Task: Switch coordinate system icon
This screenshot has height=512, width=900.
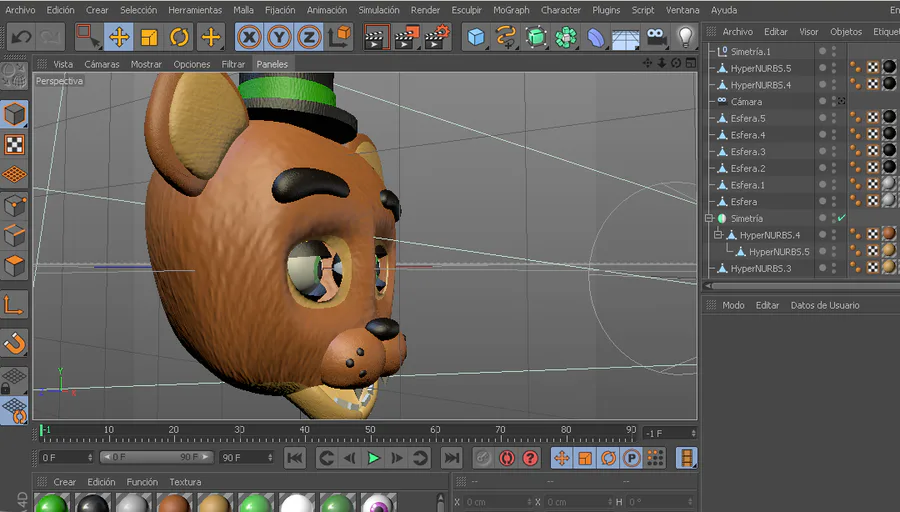Action: (340, 37)
